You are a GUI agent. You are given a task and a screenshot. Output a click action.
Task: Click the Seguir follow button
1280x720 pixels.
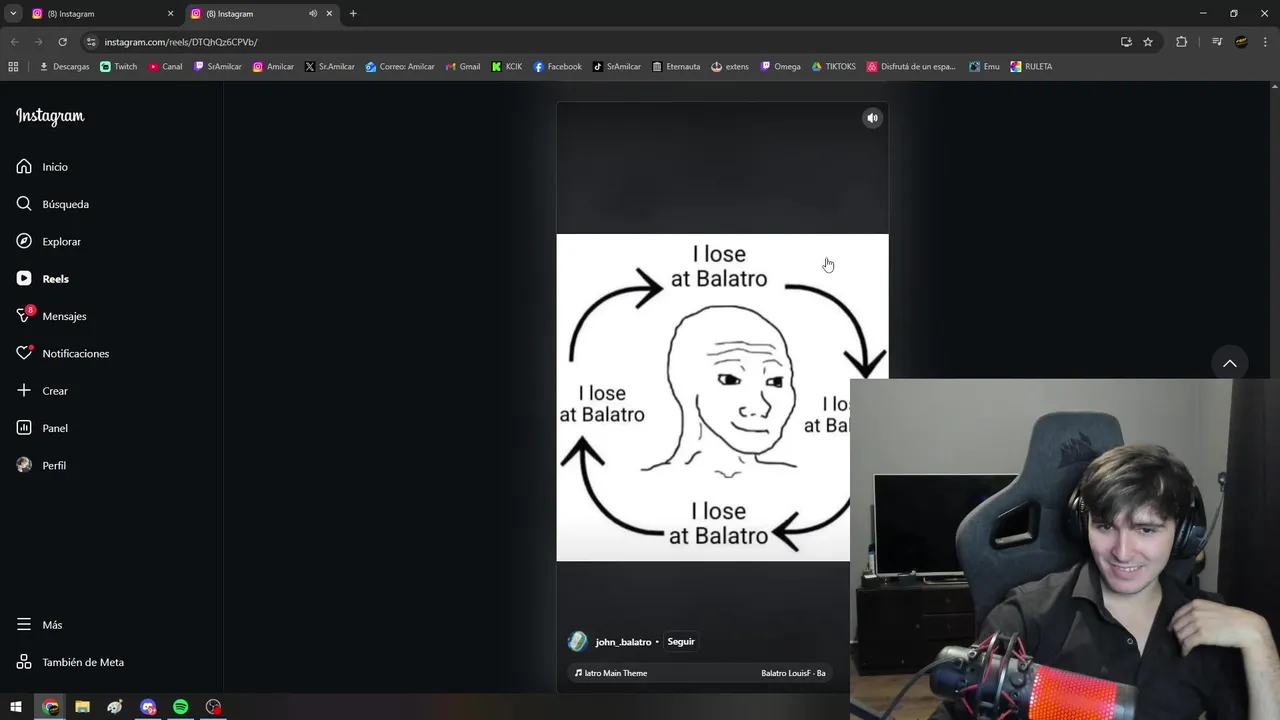pos(681,642)
